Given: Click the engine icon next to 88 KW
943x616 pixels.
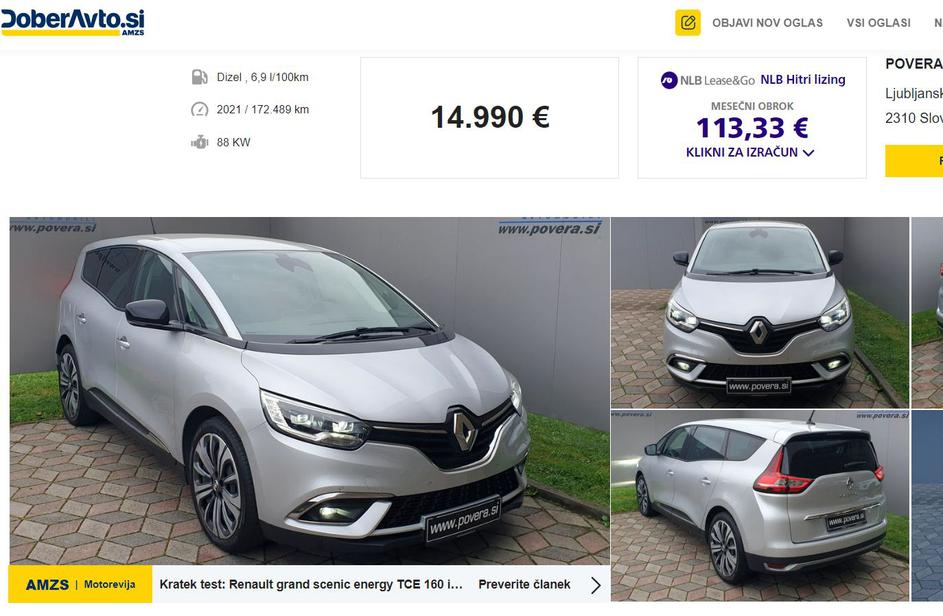Looking at the screenshot, I should click(x=199, y=143).
